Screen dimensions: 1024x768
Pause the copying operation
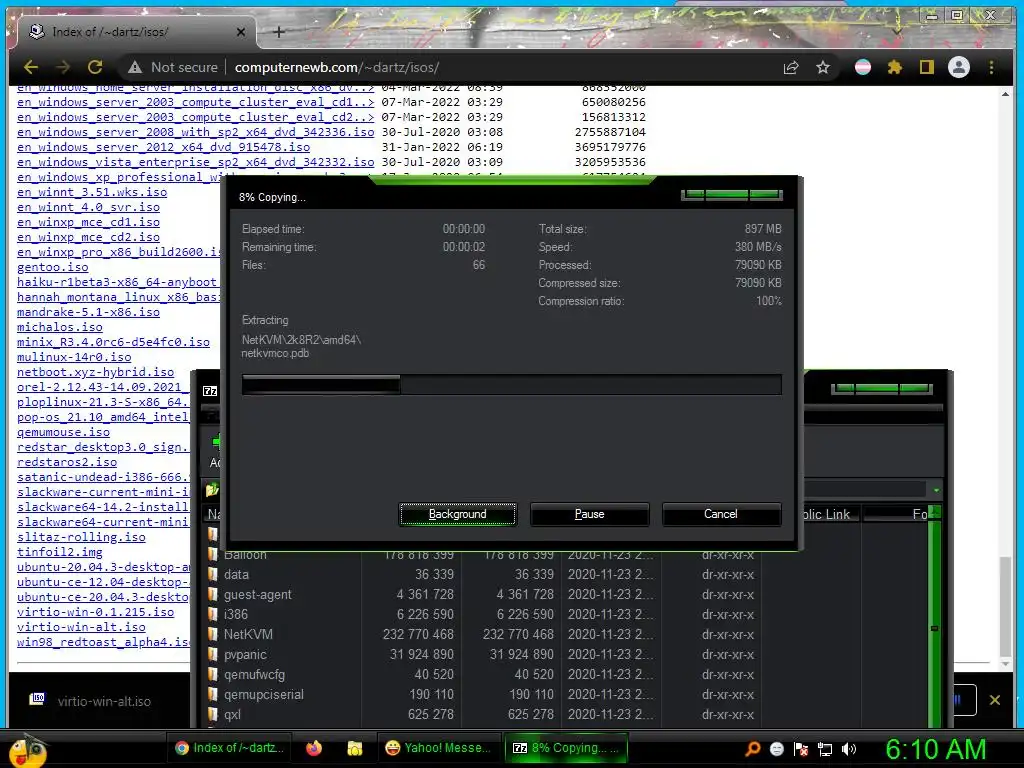(589, 514)
